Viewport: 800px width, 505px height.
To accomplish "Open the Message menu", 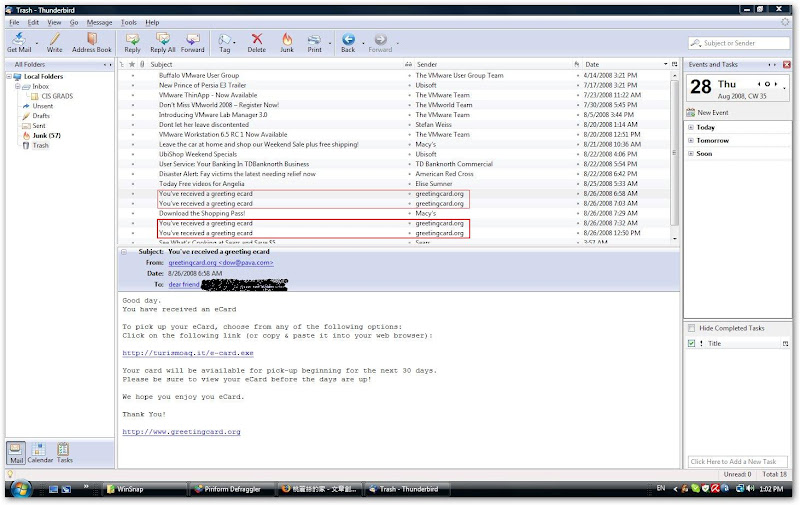I will (99, 21).
